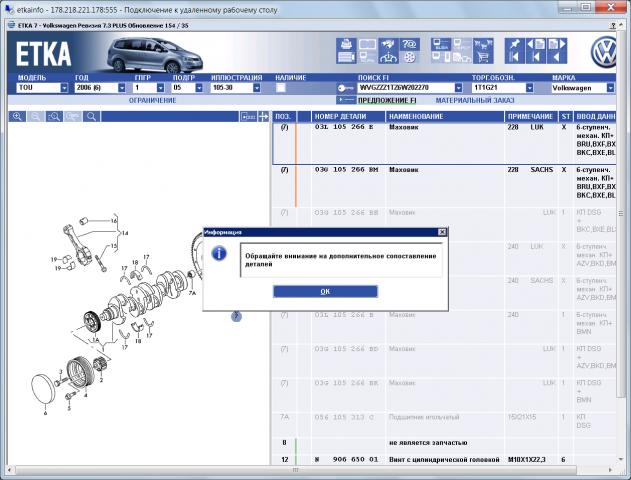Click the arrow icon left of ПРЕДЛОЖЕНИЕ FI
This screenshot has width=631, height=480.
coord(345,100)
